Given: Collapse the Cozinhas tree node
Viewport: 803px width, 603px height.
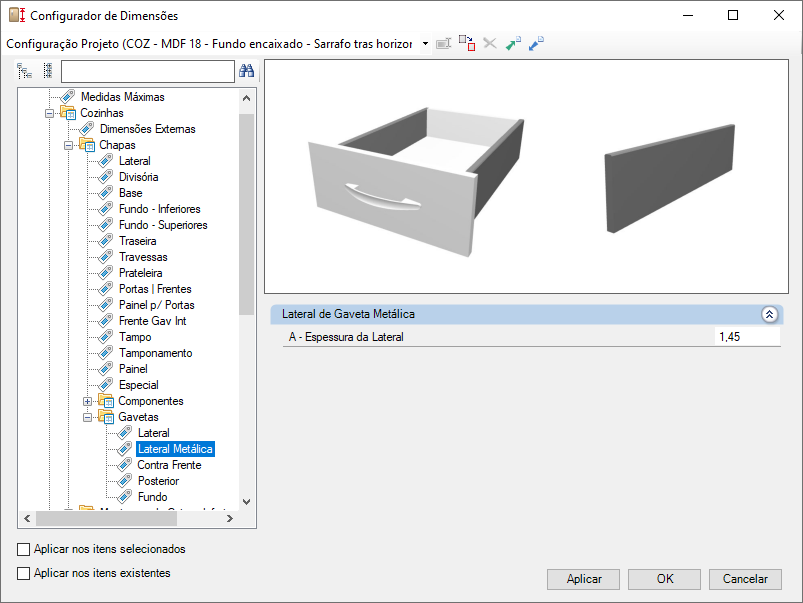Looking at the screenshot, I should coord(49,113).
